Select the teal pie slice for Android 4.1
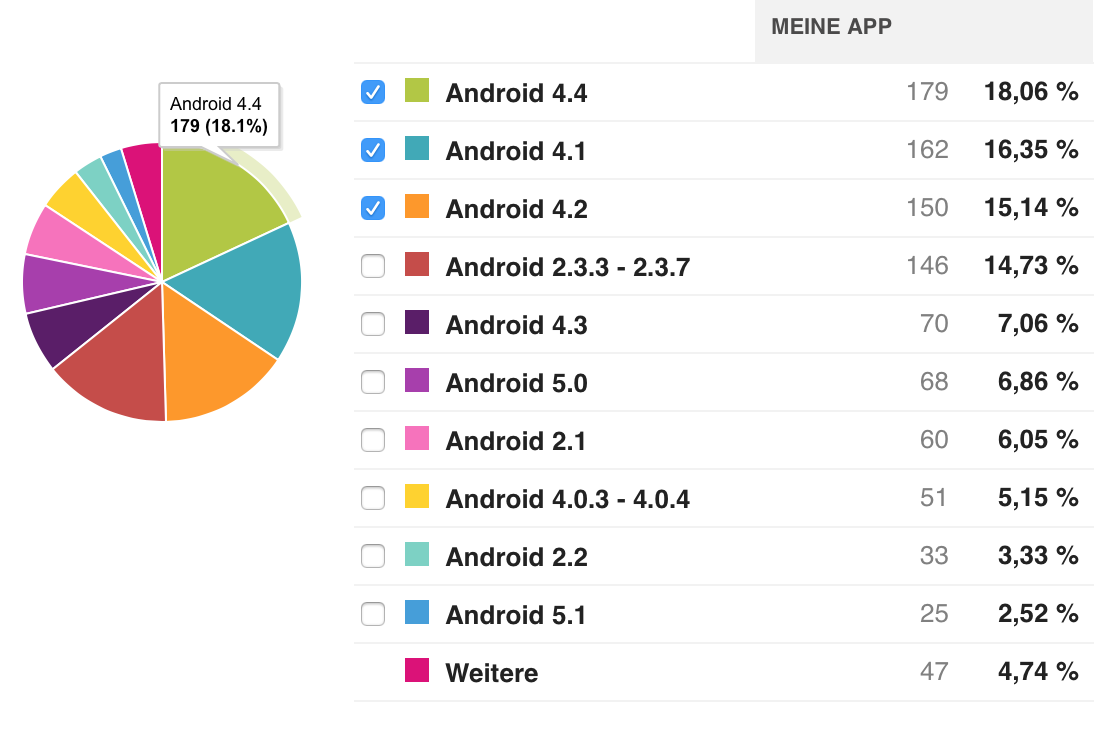This screenshot has height=730, width=1112. [x=255, y=284]
